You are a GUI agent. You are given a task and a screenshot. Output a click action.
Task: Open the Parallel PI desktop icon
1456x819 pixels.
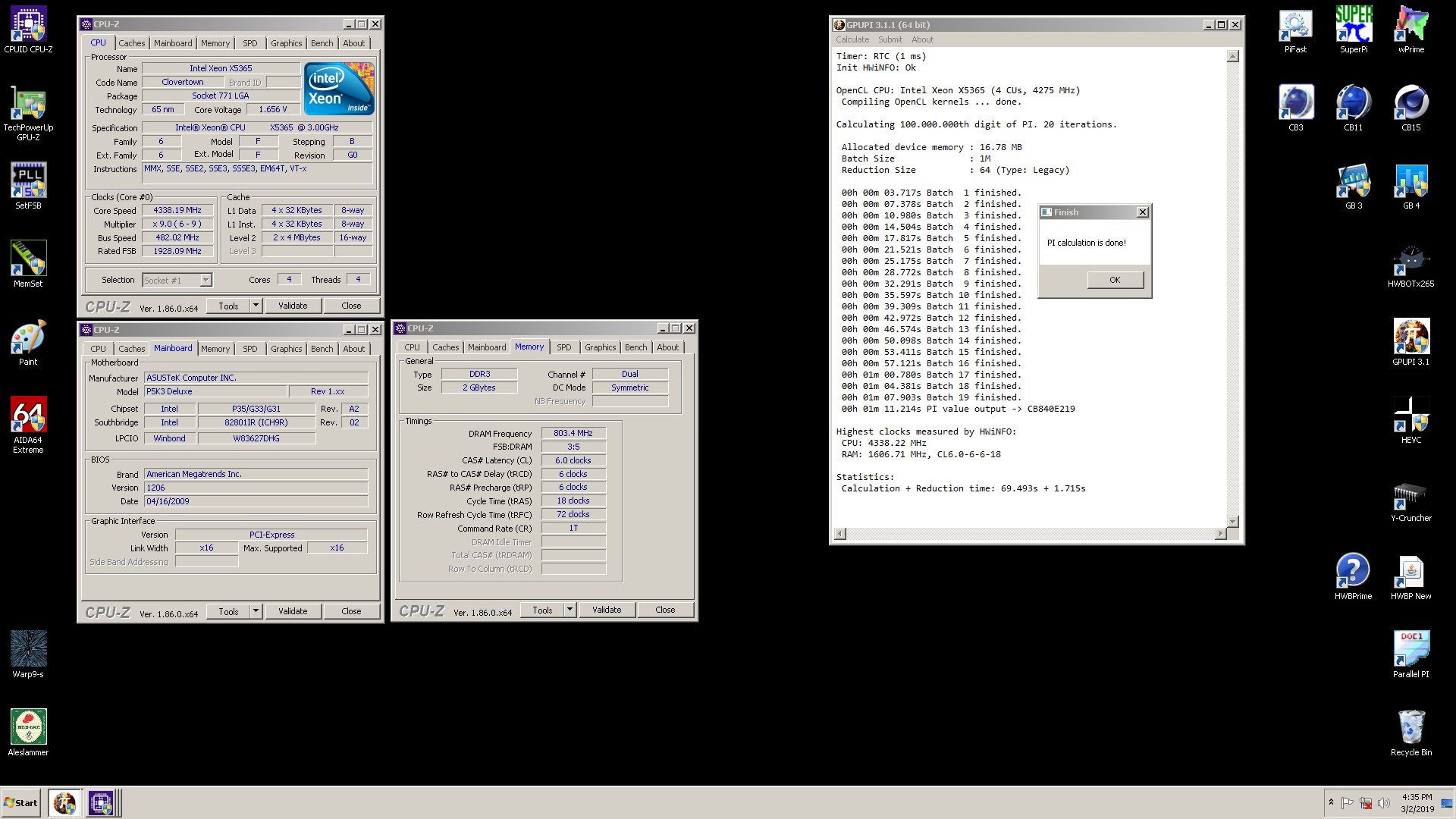pyautogui.click(x=1411, y=654)
